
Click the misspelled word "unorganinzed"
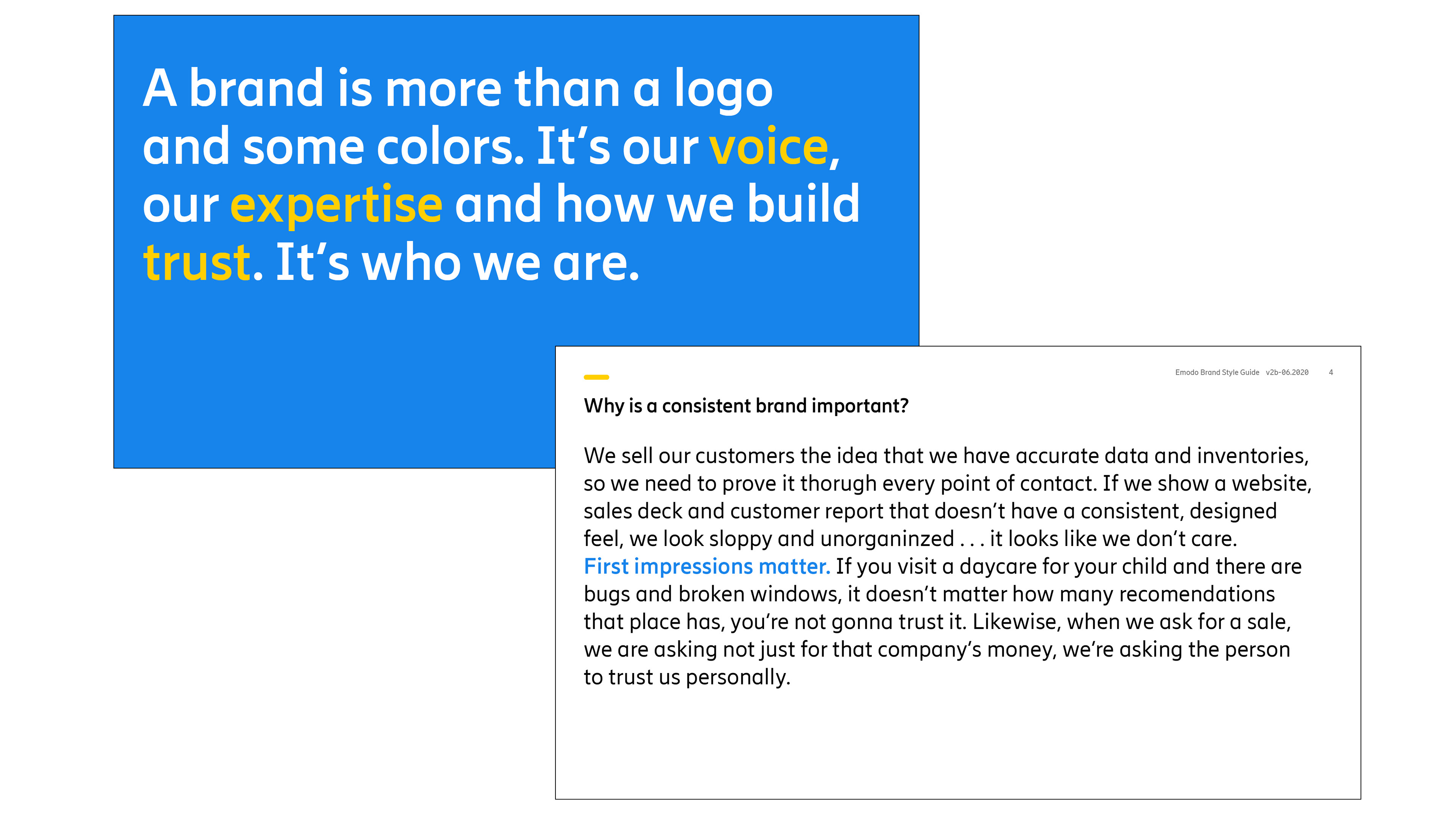pos(887,539)
